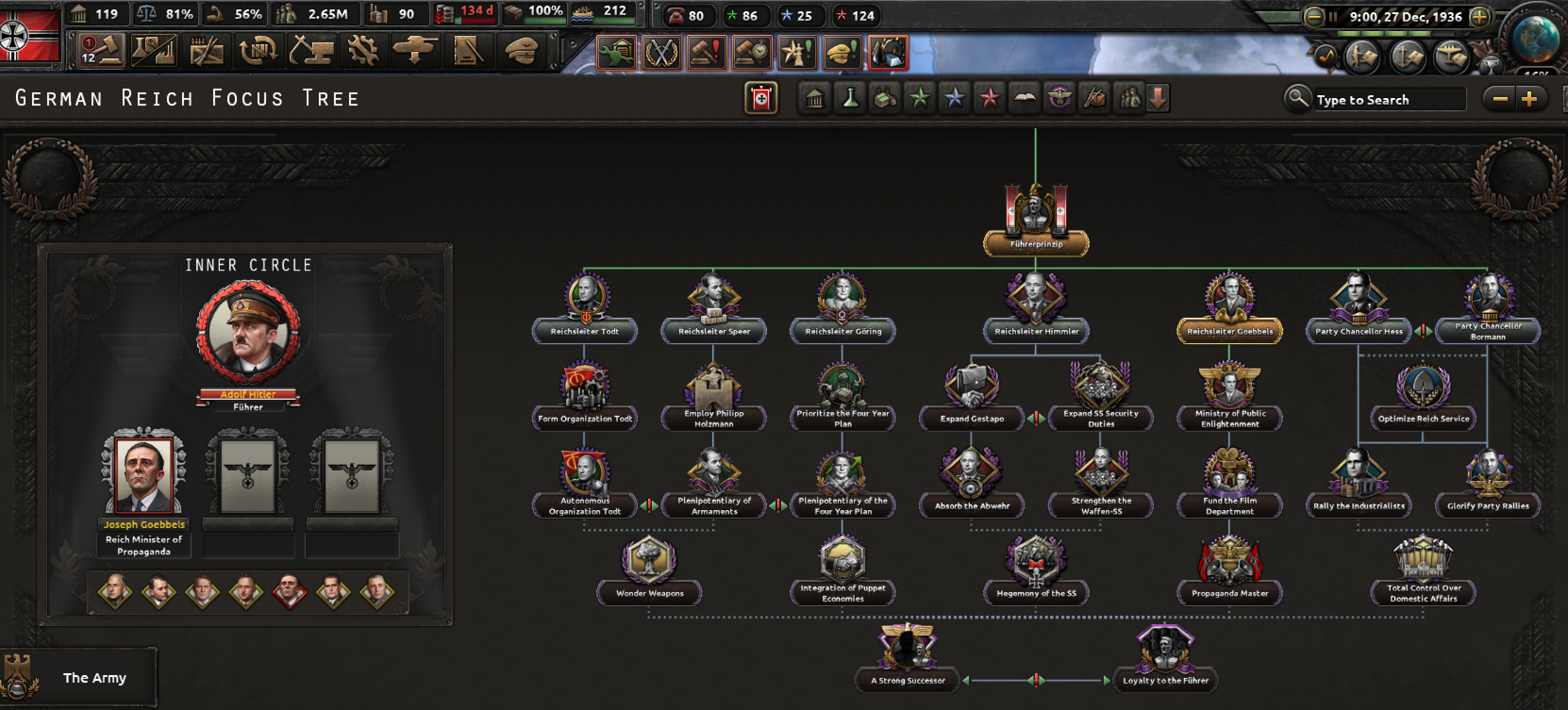Viewport: 1568px width, 710px height.
Task: Expand more filters with orange arrow
Action: point(1159,98)
